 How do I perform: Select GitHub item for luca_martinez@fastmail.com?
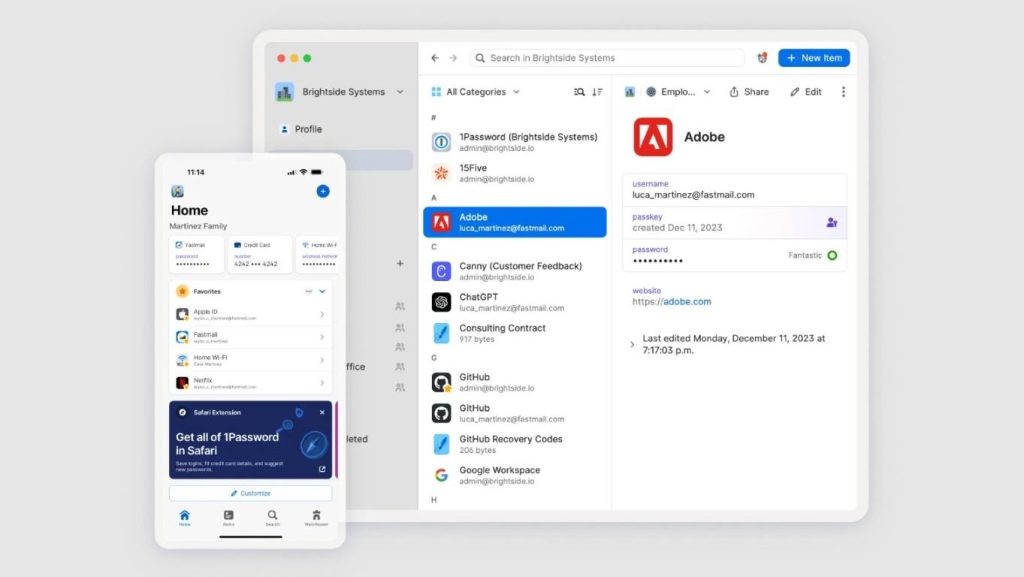(x=515, y=413)
